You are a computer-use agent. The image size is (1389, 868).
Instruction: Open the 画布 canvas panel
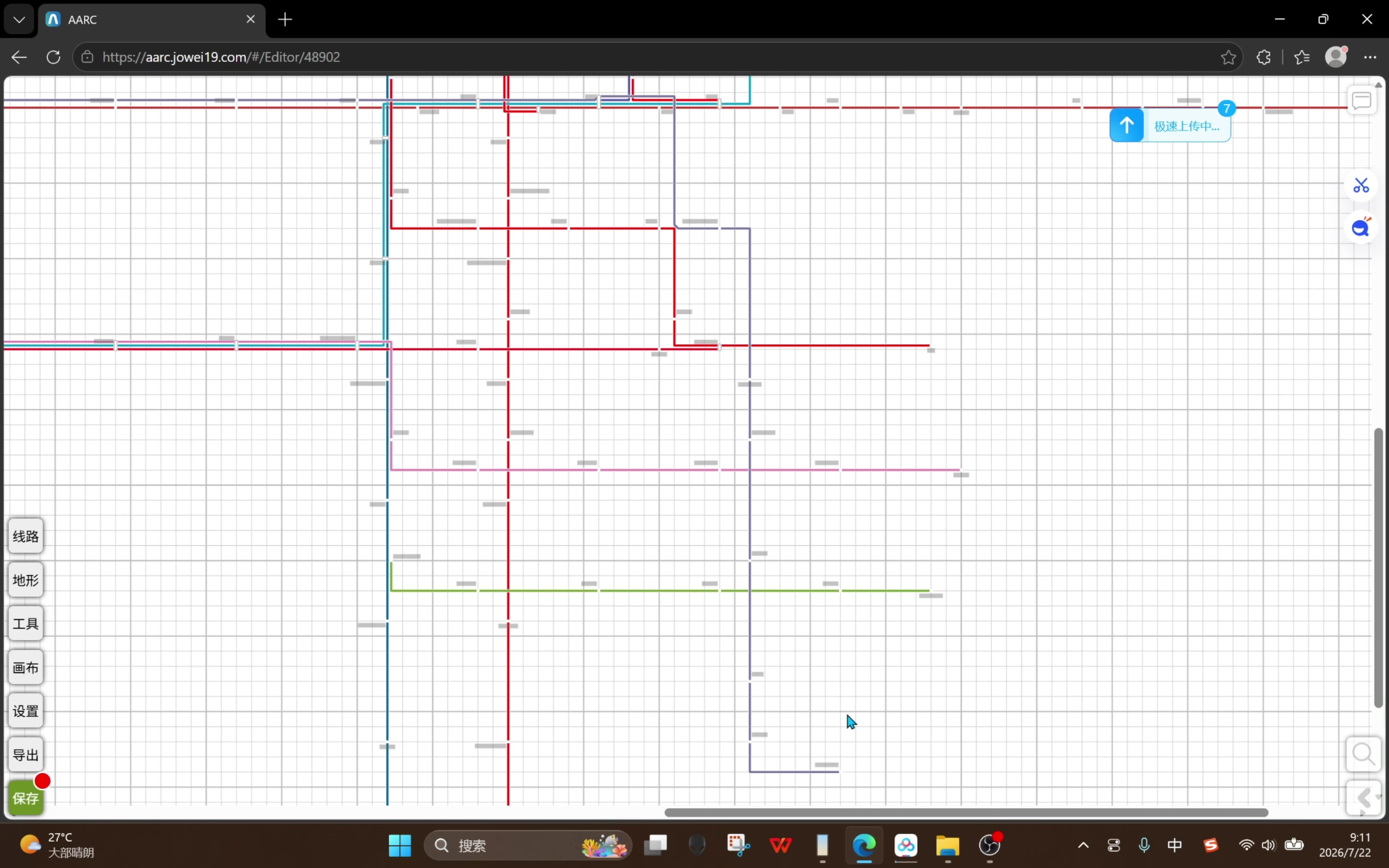(26, 667)
